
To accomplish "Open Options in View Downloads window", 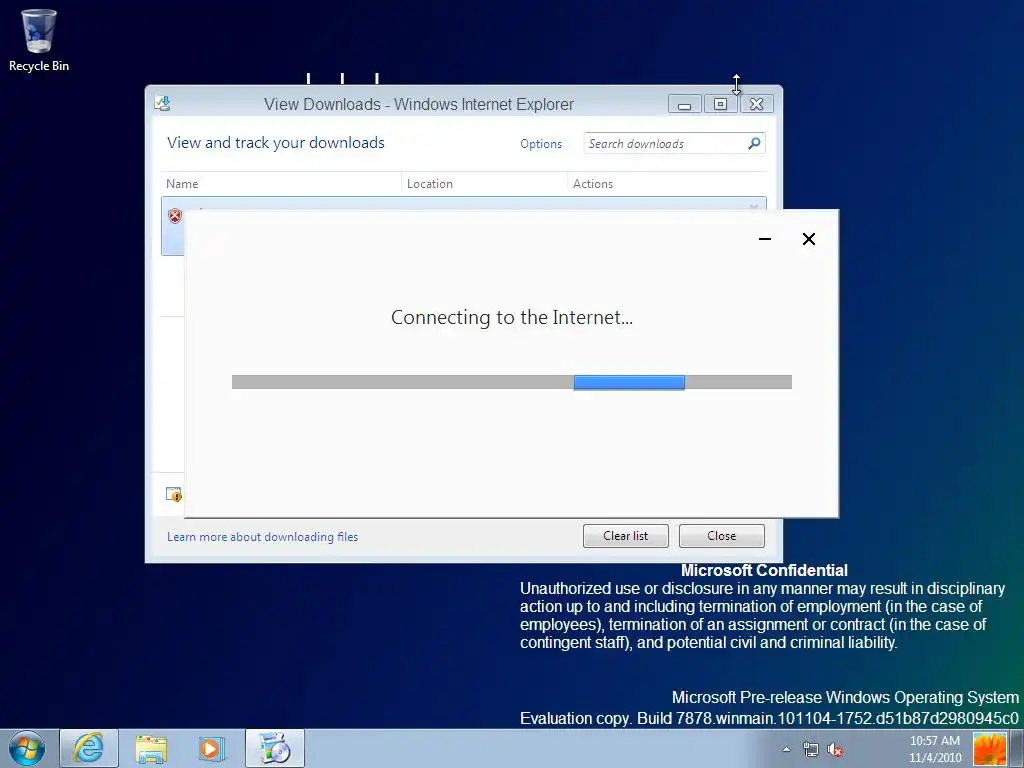I will pyautogui.click(x=541, y=144).
